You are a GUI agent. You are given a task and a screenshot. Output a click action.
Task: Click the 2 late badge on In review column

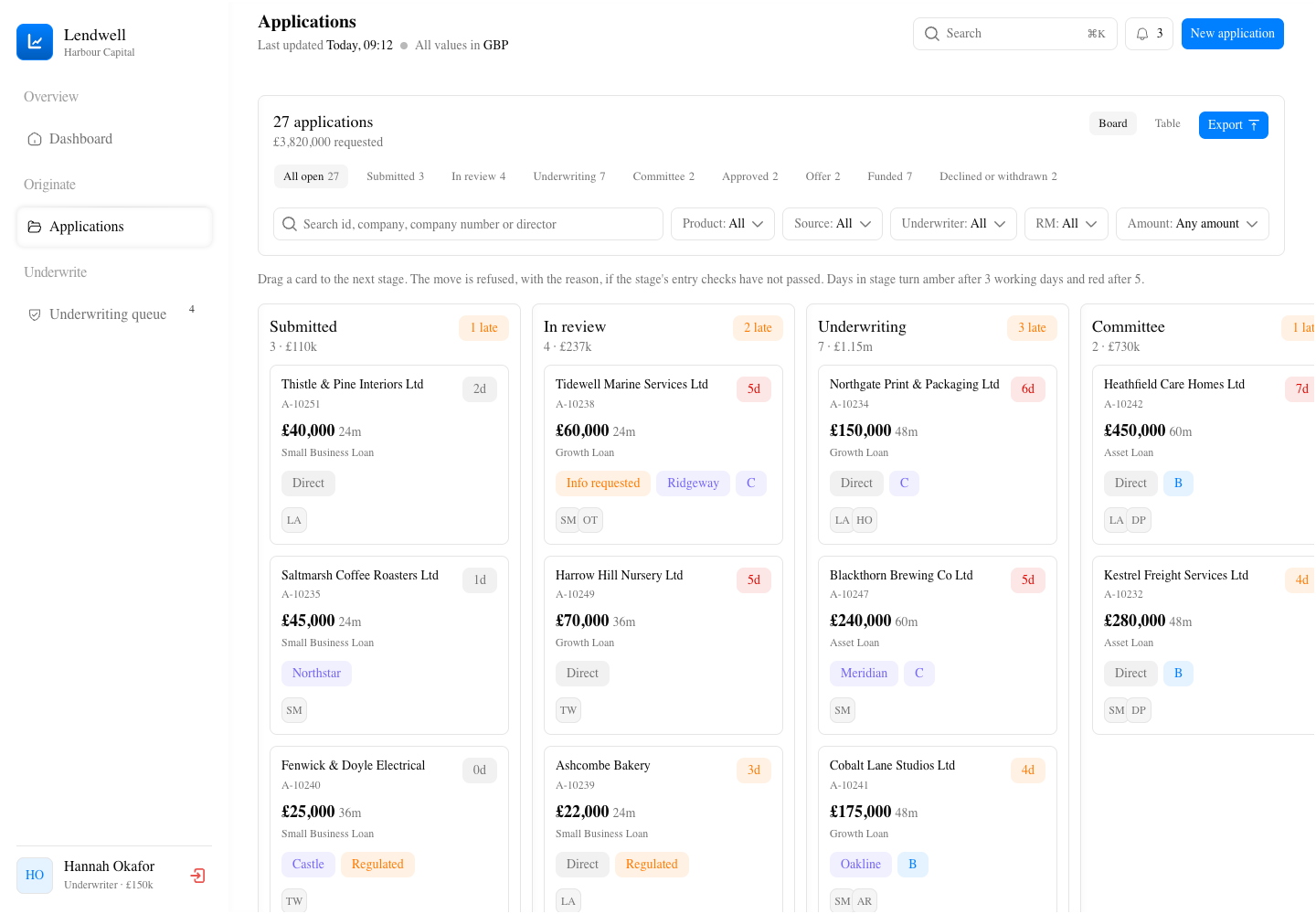point(758,328)
